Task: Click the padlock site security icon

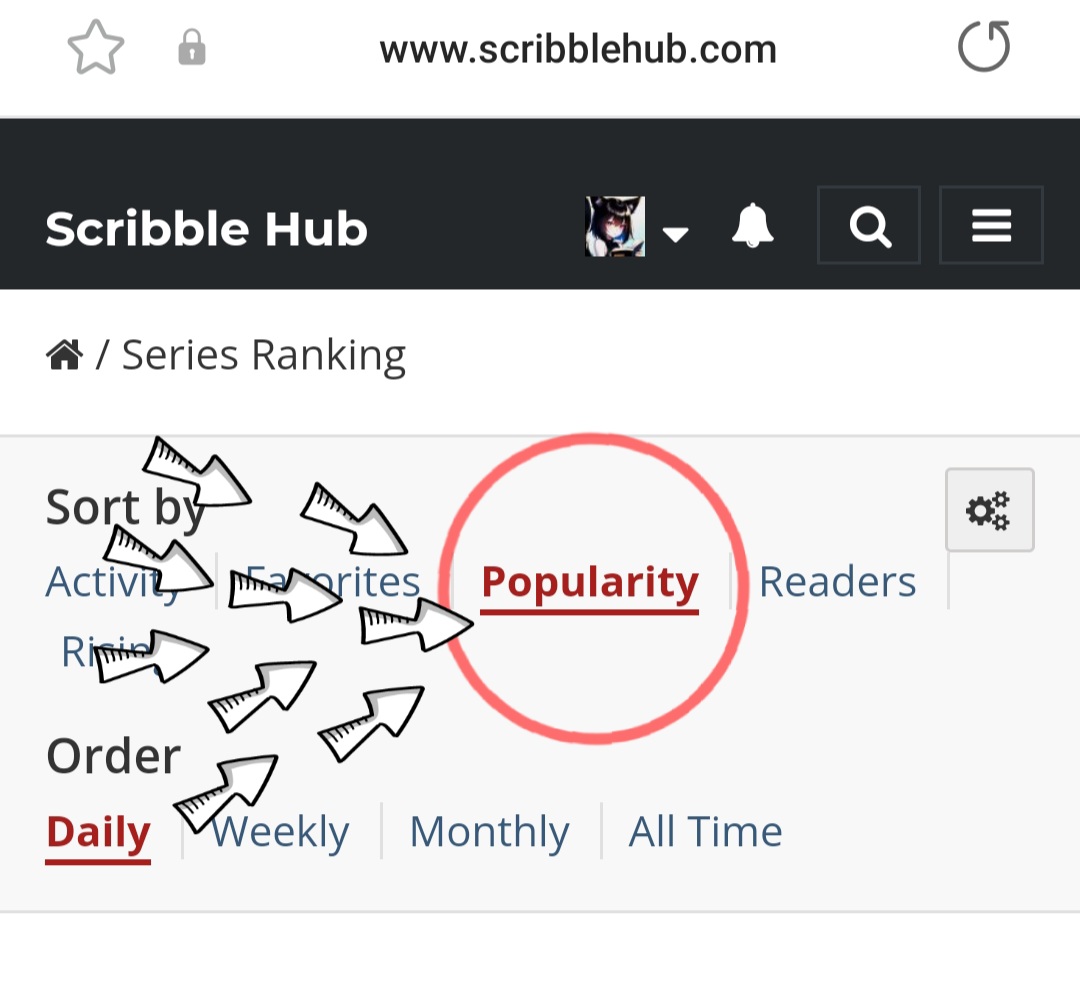Action: pos(191,48)
